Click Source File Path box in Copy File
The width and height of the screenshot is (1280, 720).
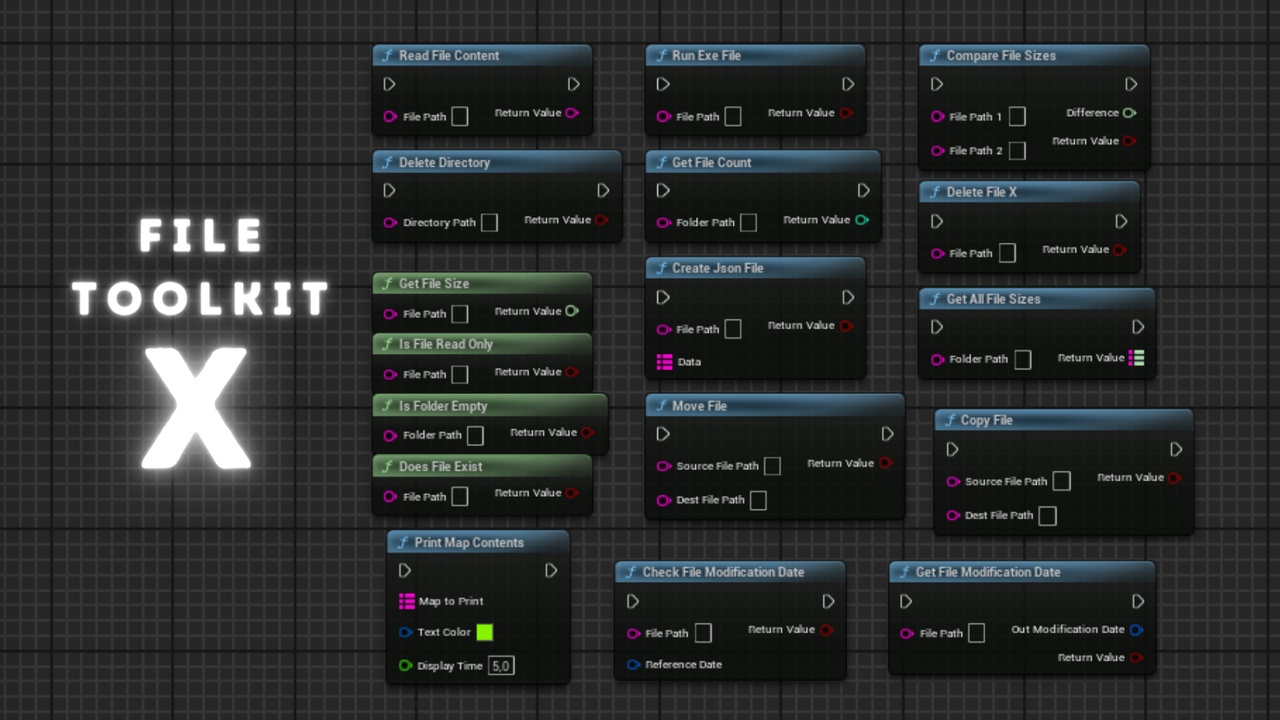pos(1062,482)
